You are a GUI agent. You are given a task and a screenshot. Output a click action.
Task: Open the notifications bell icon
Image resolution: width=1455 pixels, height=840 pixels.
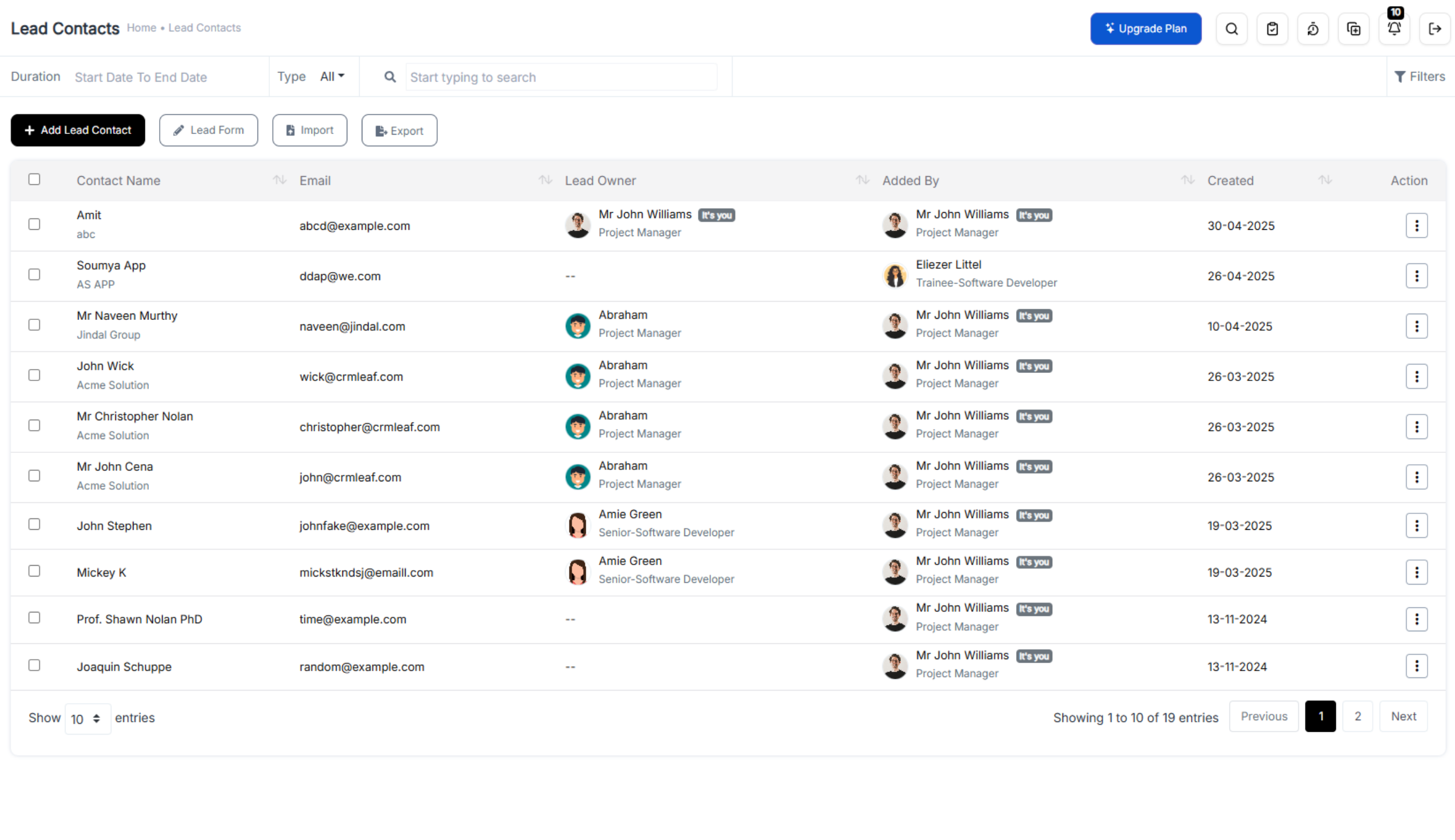coord(1394,28)
